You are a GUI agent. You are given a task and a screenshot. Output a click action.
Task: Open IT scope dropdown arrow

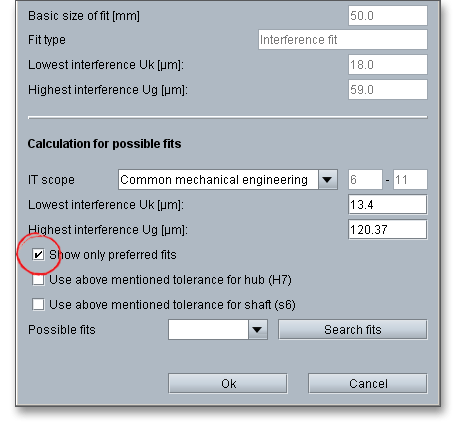(328, 180)
